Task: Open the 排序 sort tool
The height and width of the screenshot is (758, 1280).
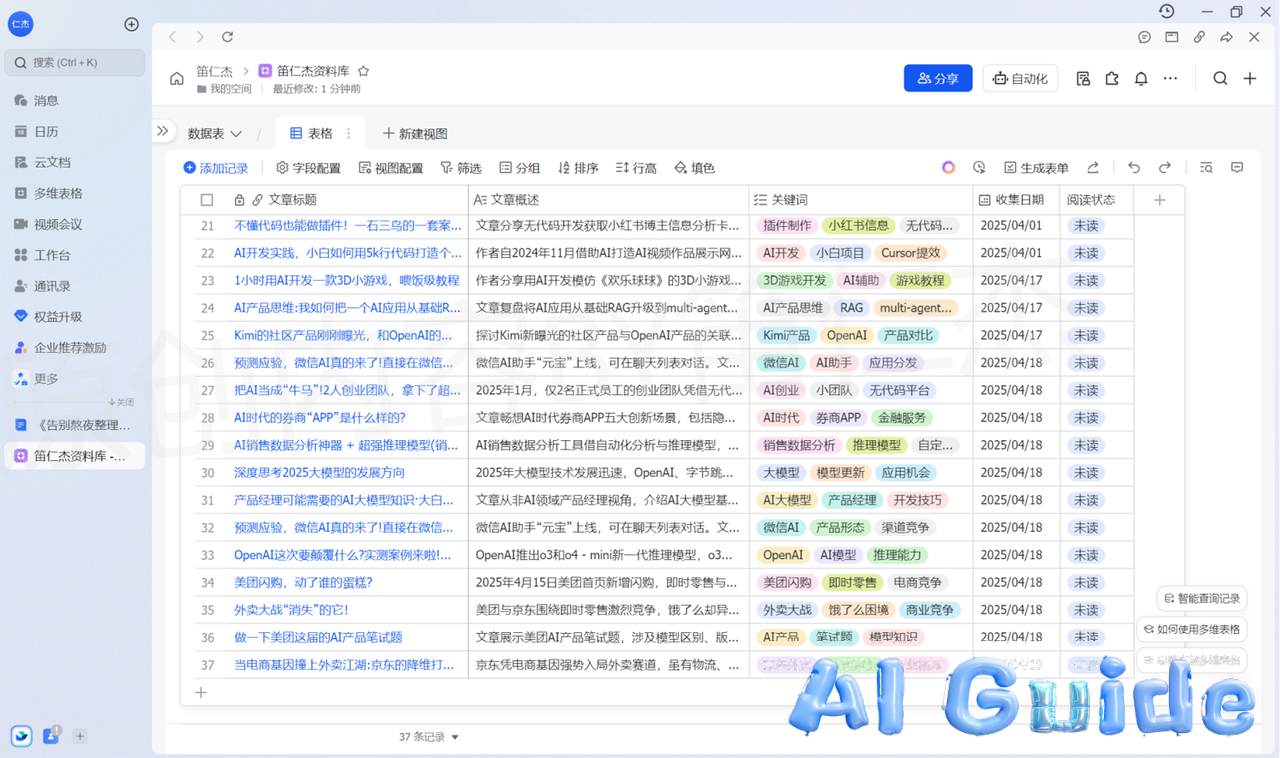Action: (x=578, y=168)
